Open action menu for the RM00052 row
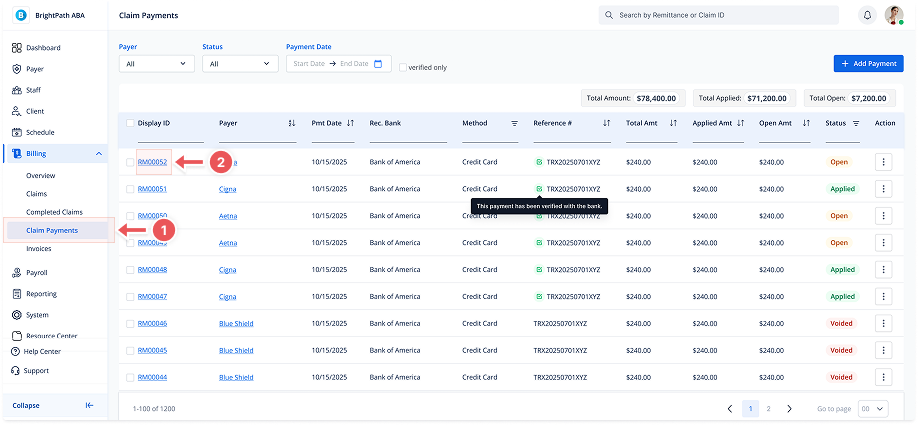918x425 pixels. [x=883, y=162]
